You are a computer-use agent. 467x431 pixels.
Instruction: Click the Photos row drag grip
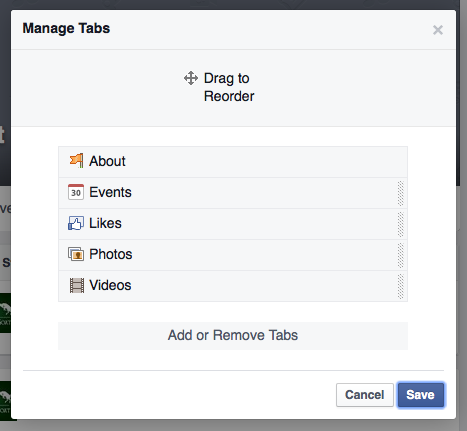point(401,255)
